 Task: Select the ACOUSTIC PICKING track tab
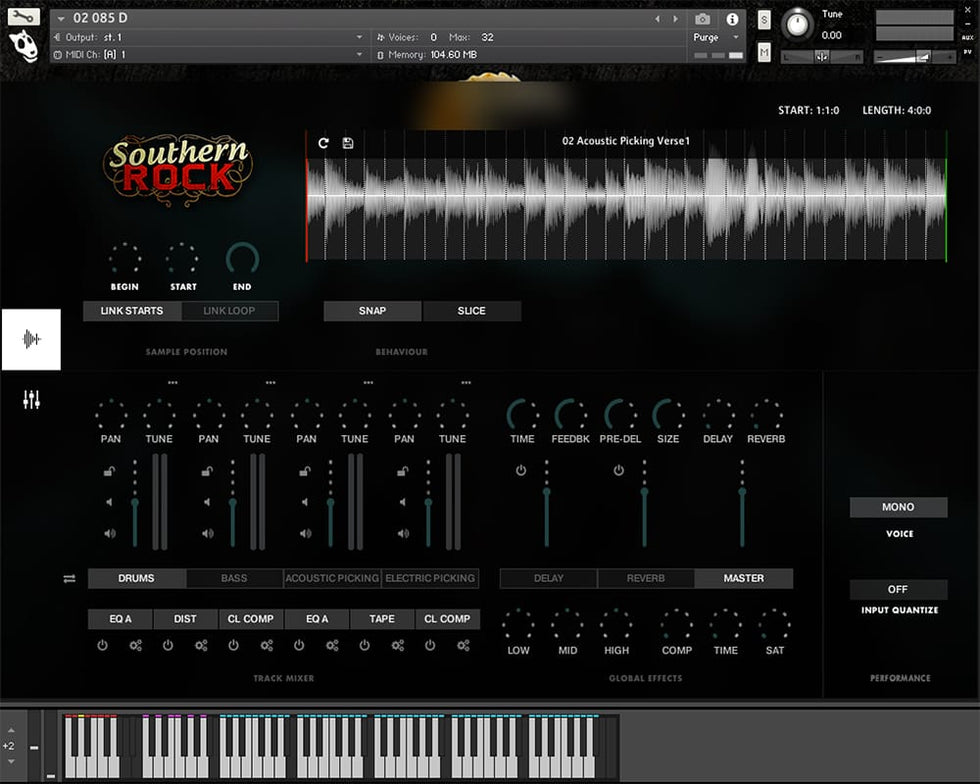point(332,578)
